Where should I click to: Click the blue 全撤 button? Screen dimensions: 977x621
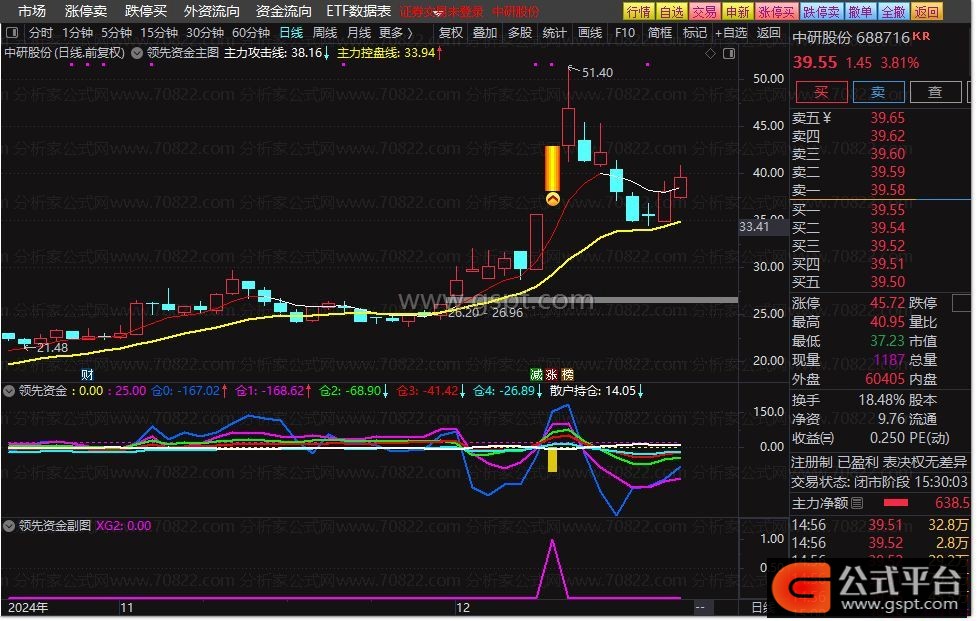click(x=893, y=11)
